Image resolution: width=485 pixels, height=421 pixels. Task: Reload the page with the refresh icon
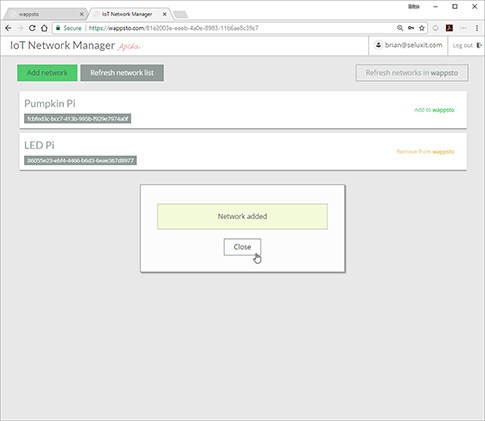tap(32, 28)
